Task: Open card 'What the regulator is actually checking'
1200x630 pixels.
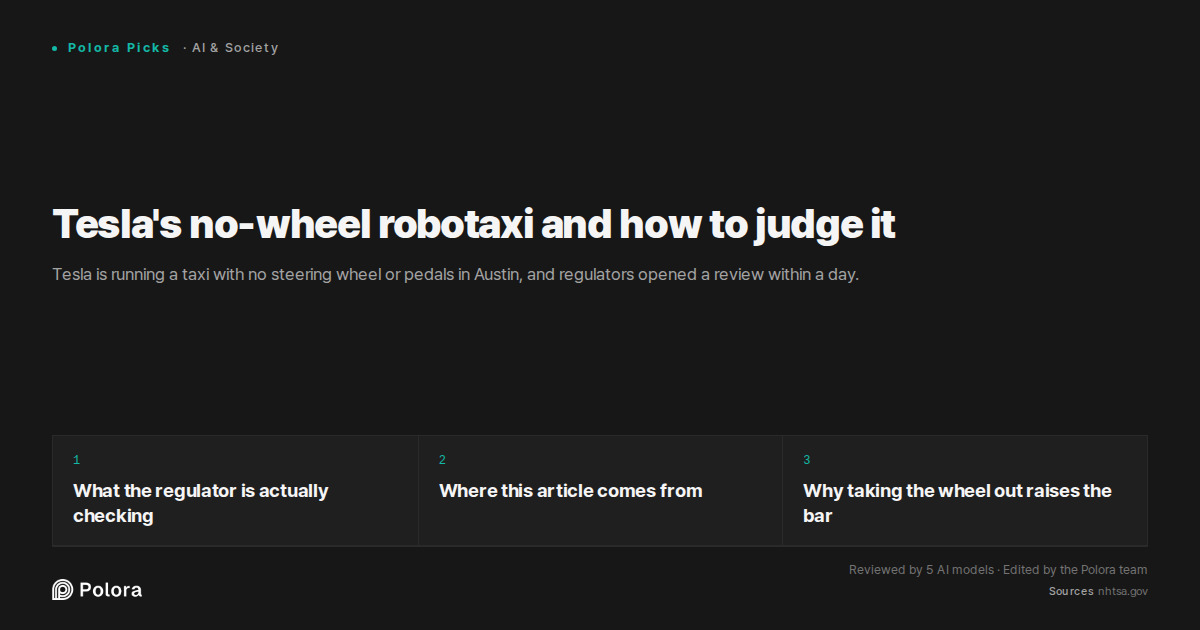Action: coord(235,491)
